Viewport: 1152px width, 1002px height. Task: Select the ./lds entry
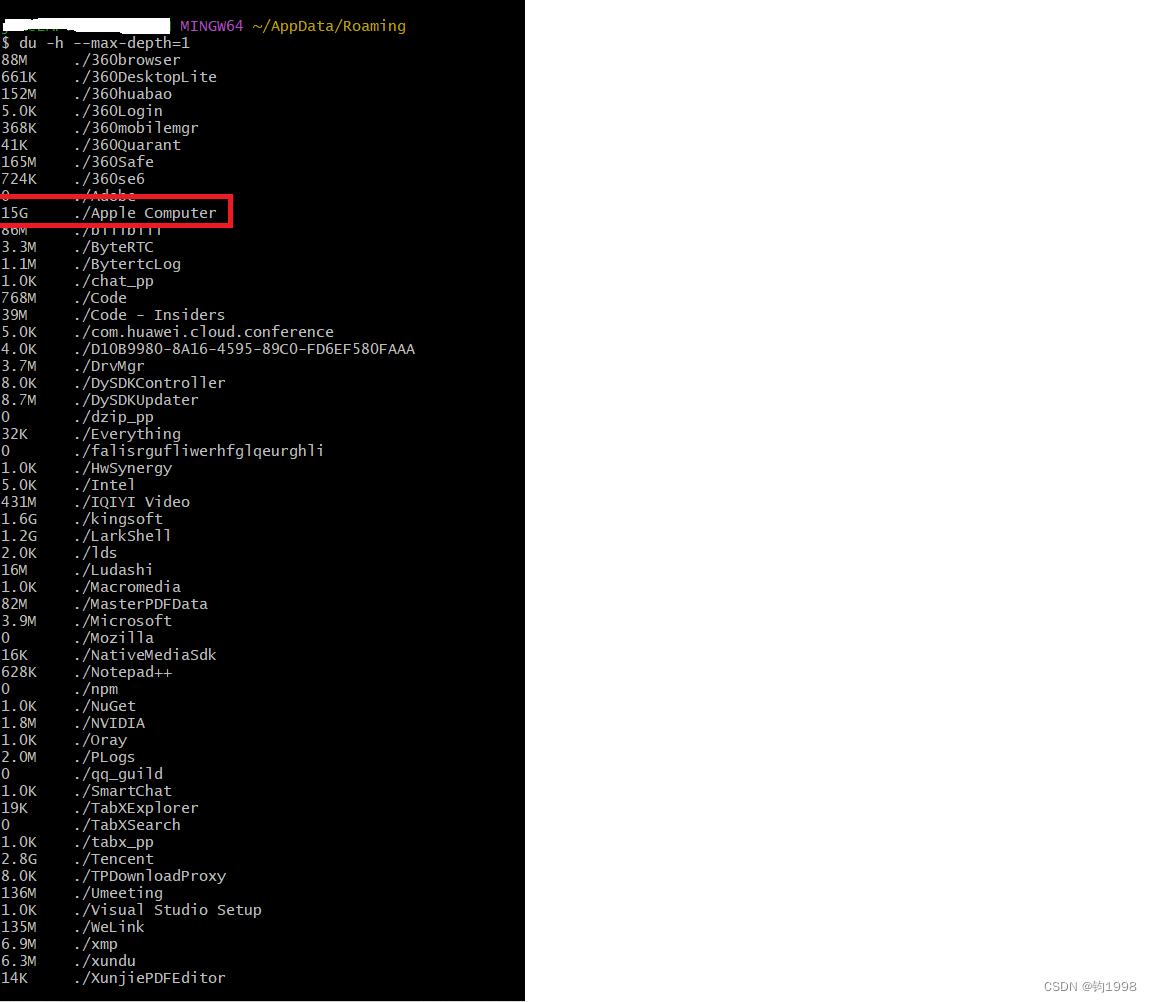(60, 552)
